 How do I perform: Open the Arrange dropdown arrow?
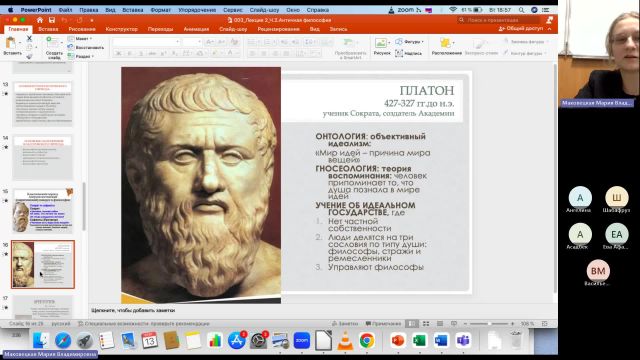pyautogui.click(x=453, y=42)
